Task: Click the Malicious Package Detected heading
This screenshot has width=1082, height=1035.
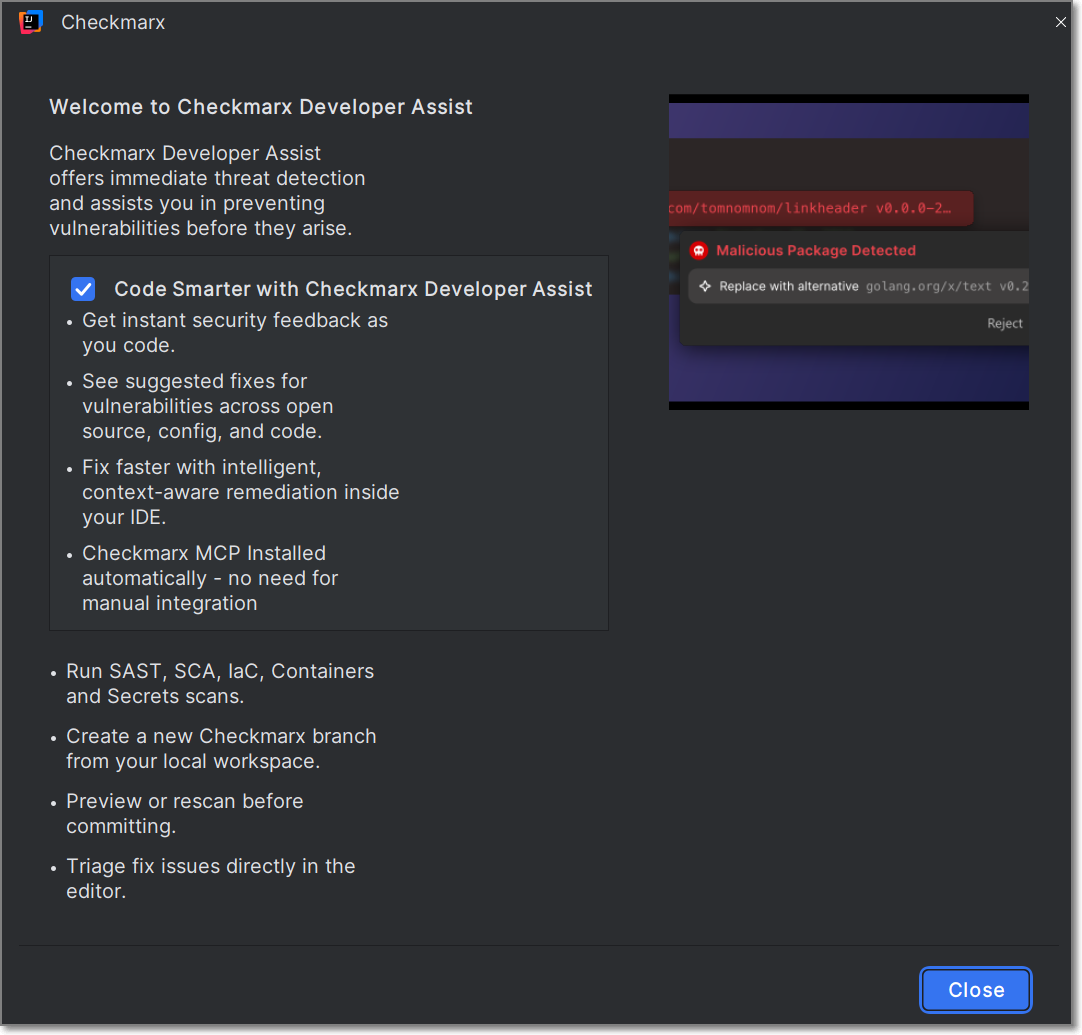Action: point(815,251)
